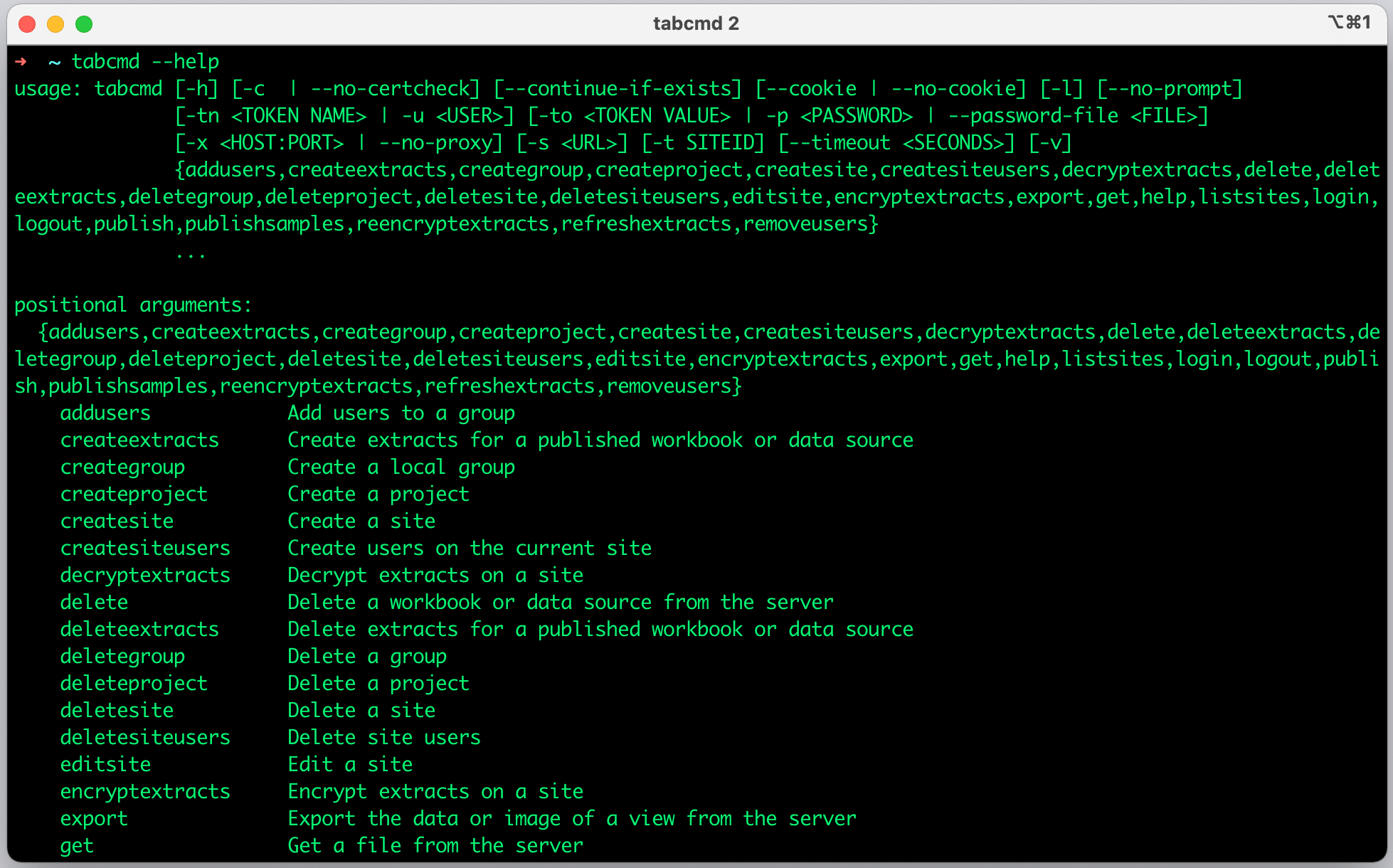Click the "Delete site users" description
Image resolution: width=1393 pixels, height=868 pixels.
(x=384, y=738)
